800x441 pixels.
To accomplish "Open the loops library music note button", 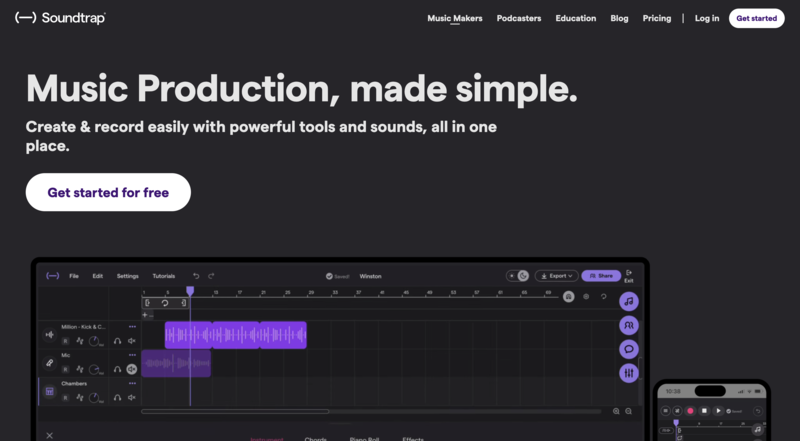I will [x=629, y=301].
